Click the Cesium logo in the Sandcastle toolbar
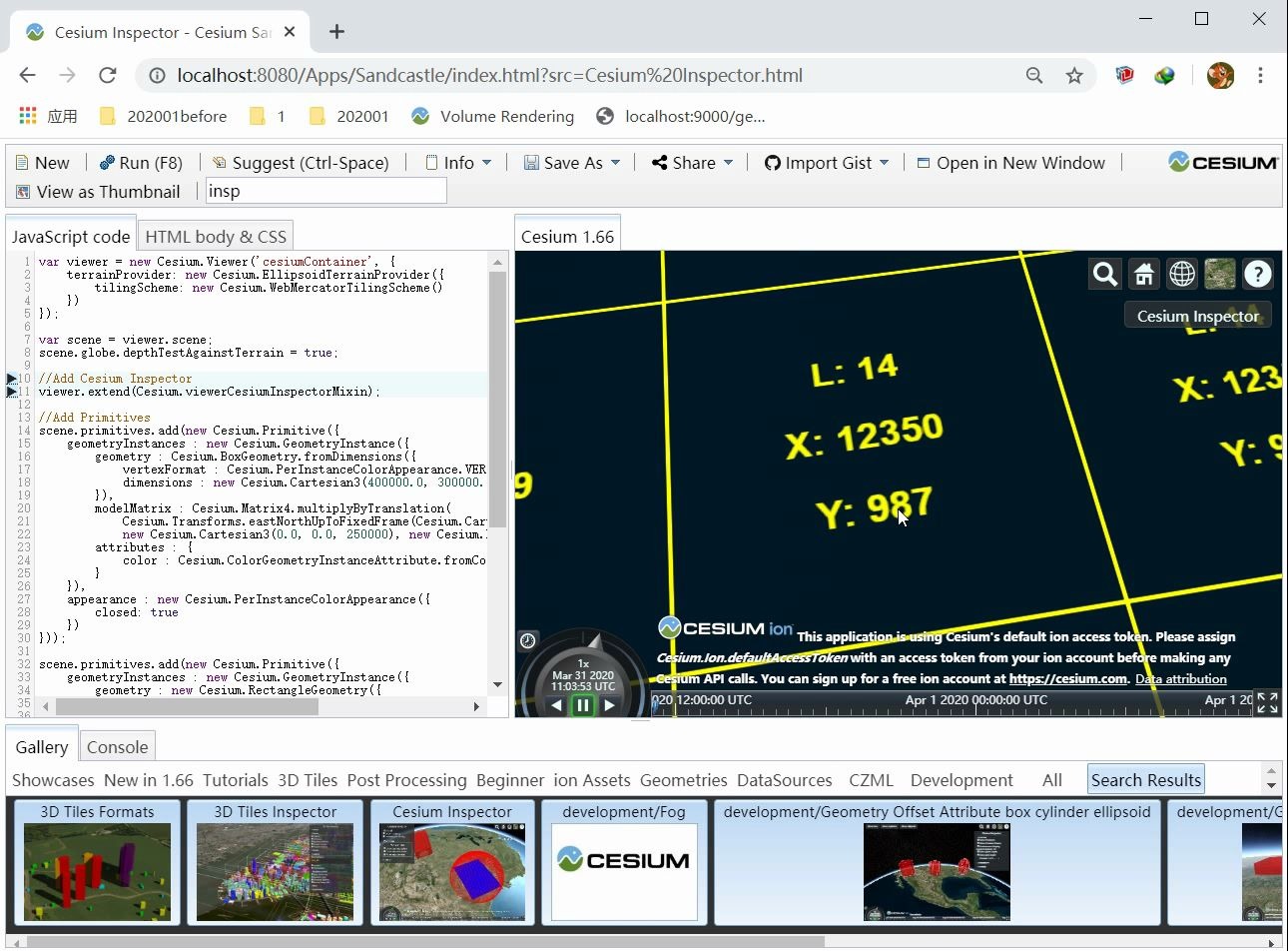This screenshot has width=1288, height=951. [x=1223, y=162]
